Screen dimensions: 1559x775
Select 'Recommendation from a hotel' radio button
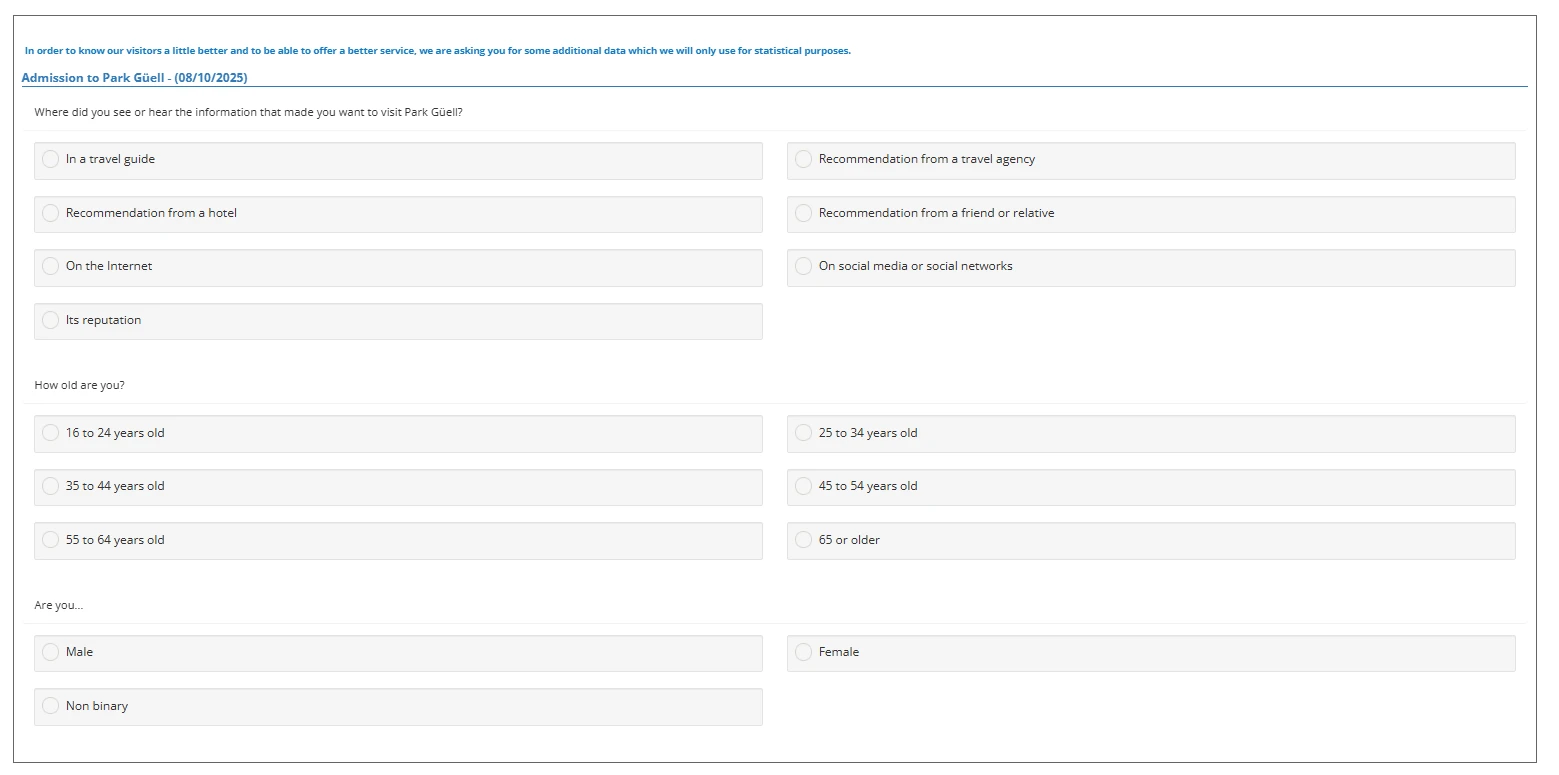(51, 213)
